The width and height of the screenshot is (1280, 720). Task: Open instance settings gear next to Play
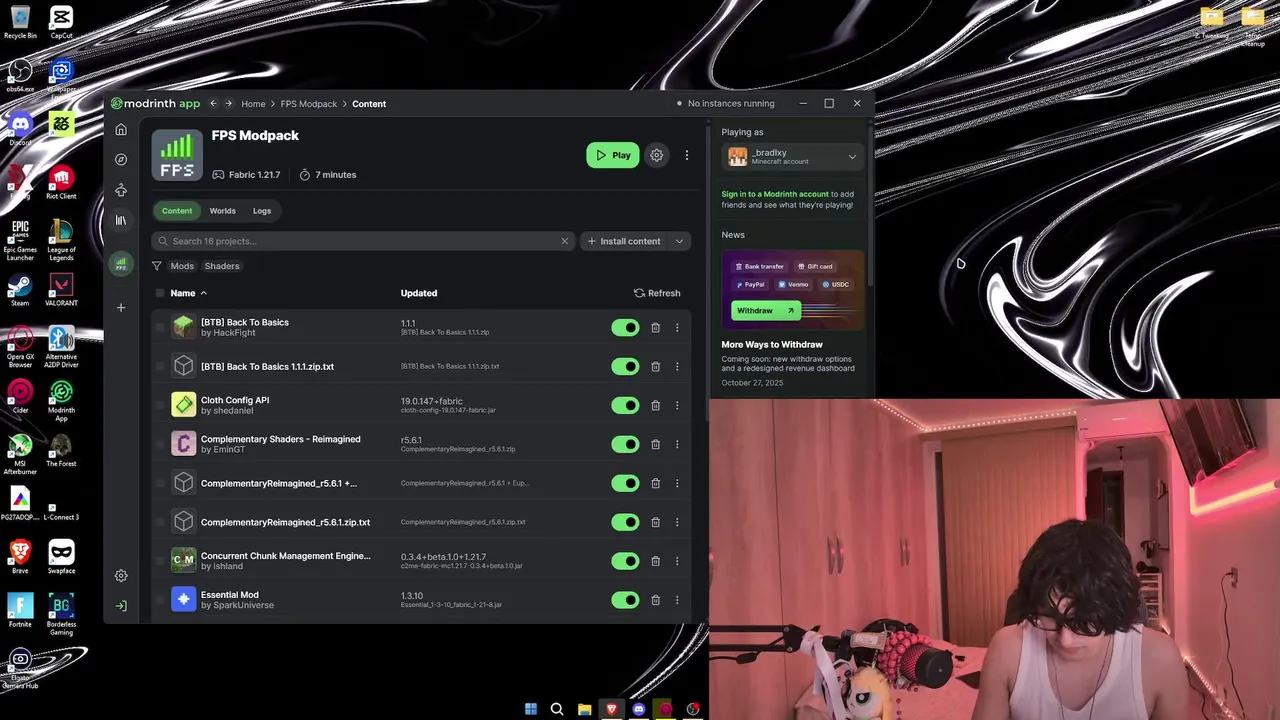[656, 155]
